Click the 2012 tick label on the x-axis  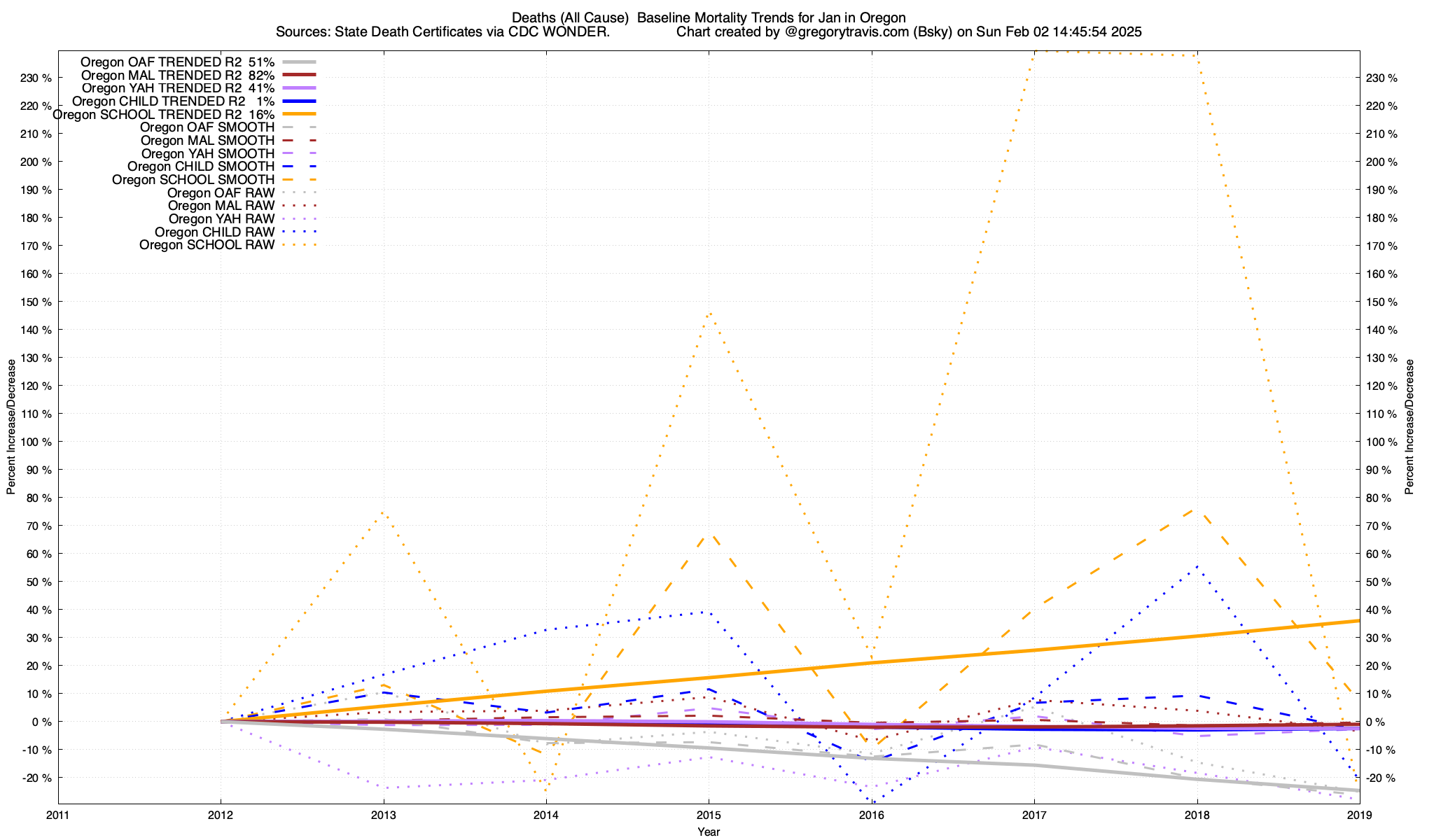pyautogui.click(x=221, y=815)
